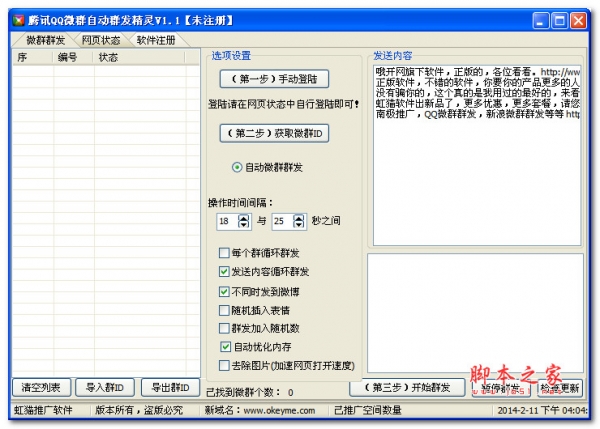Click 已推广空间数量 status text
The height and width of the screenshot is (429, 600).
click(x=367, y=411)
